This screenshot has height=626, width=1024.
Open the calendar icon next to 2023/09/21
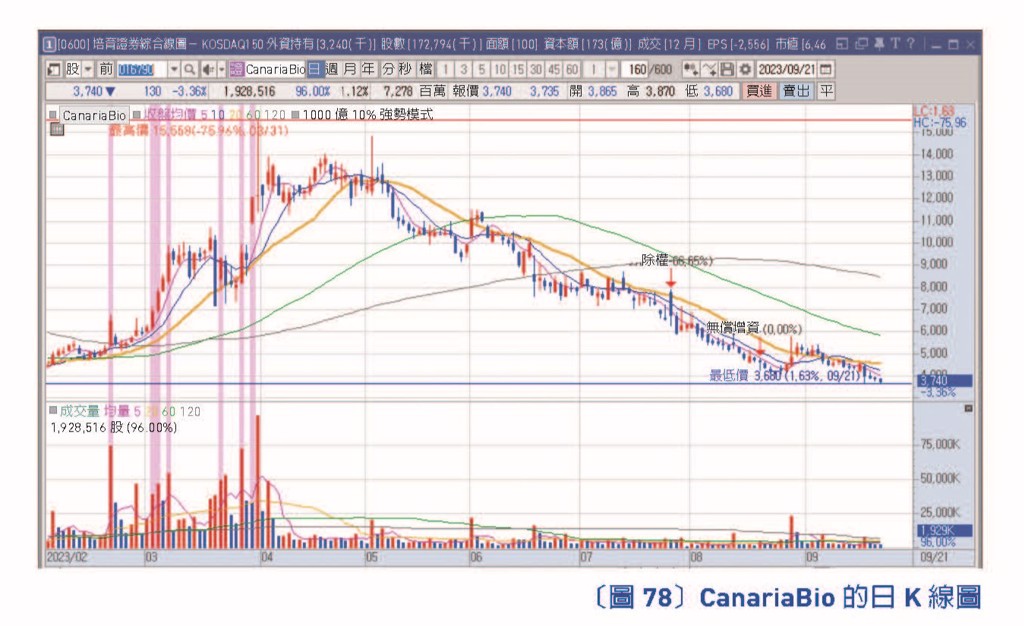[826, 69]
